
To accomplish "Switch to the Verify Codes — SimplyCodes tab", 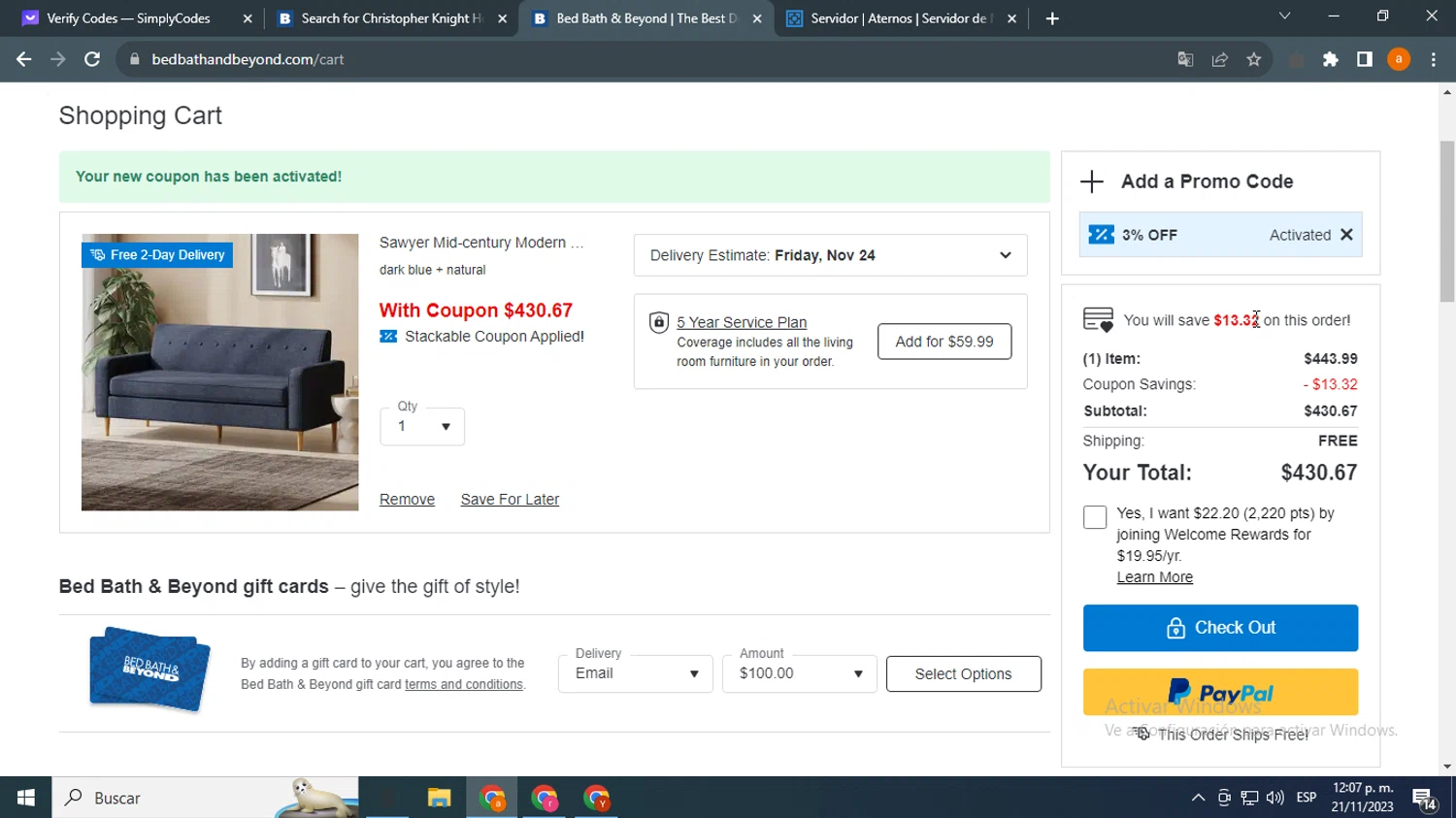I will [128, 18].
